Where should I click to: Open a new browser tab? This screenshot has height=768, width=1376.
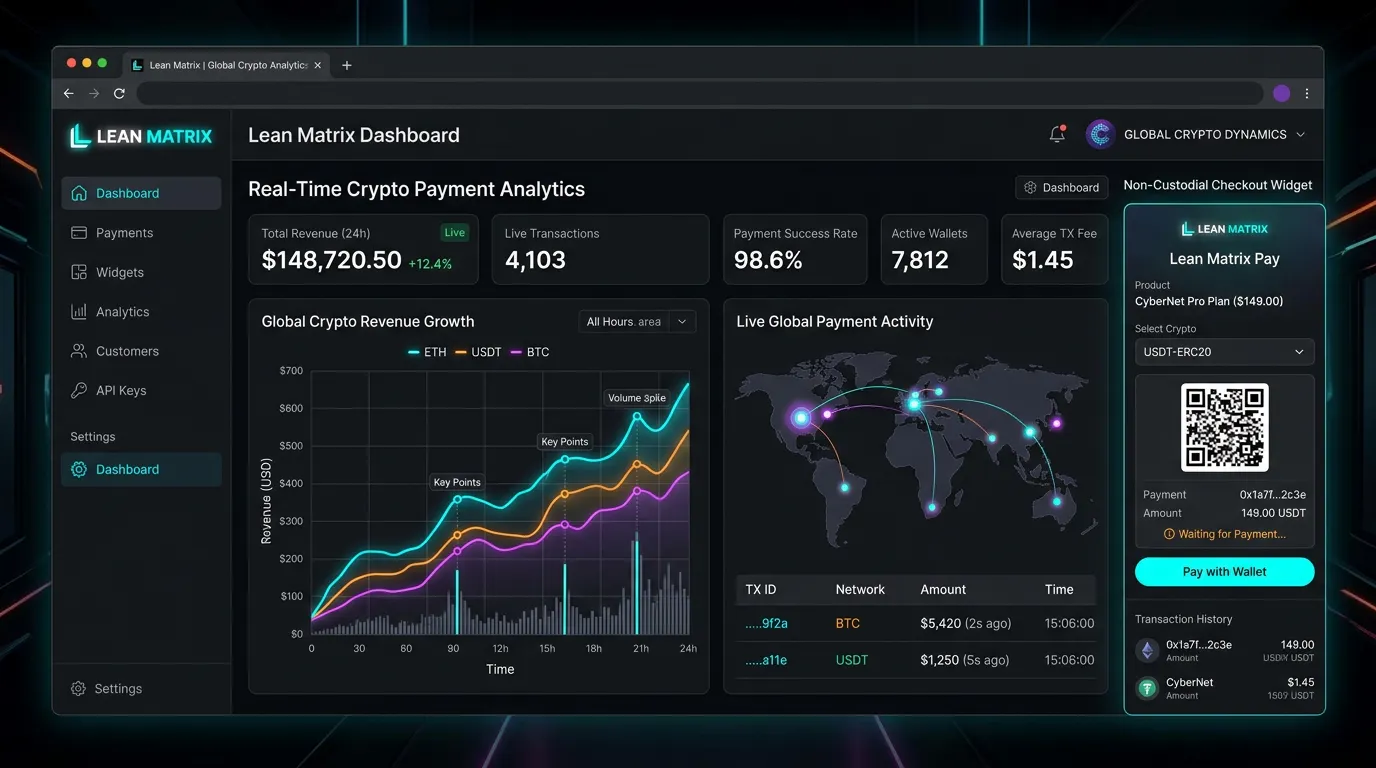pyautogui.click(x=347, y=65)
